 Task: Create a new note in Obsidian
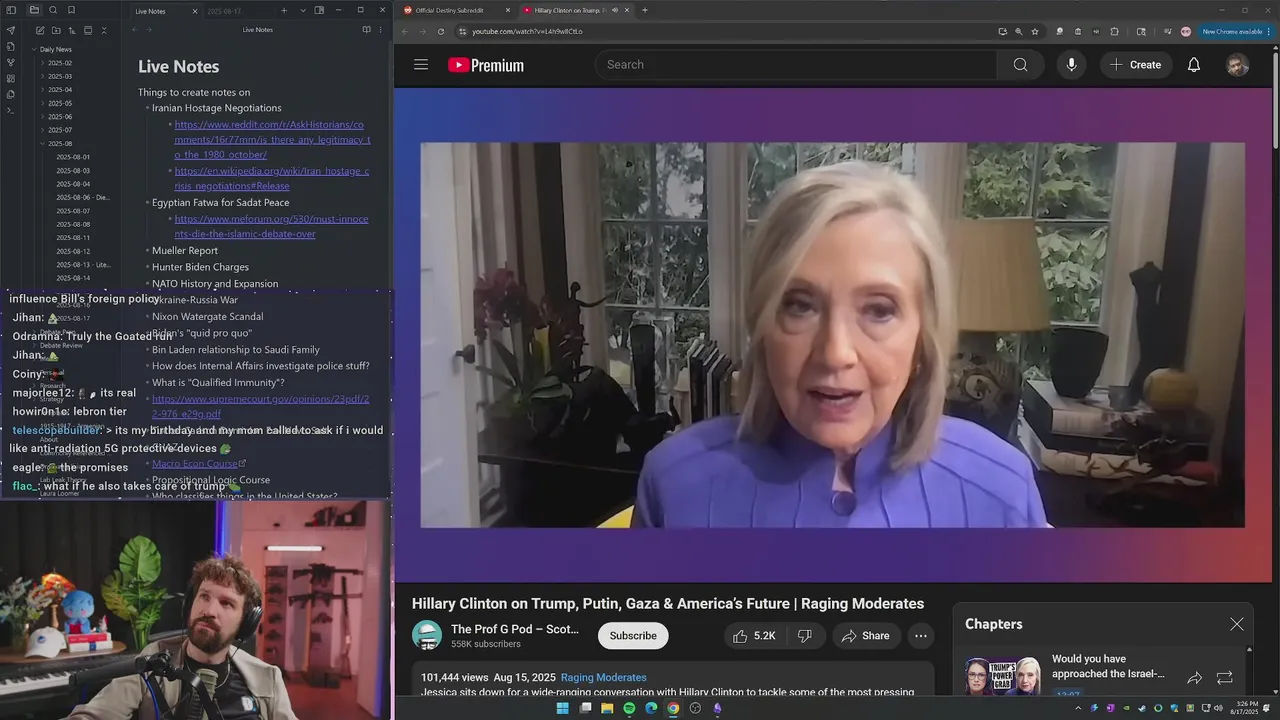tap(40, 30)
